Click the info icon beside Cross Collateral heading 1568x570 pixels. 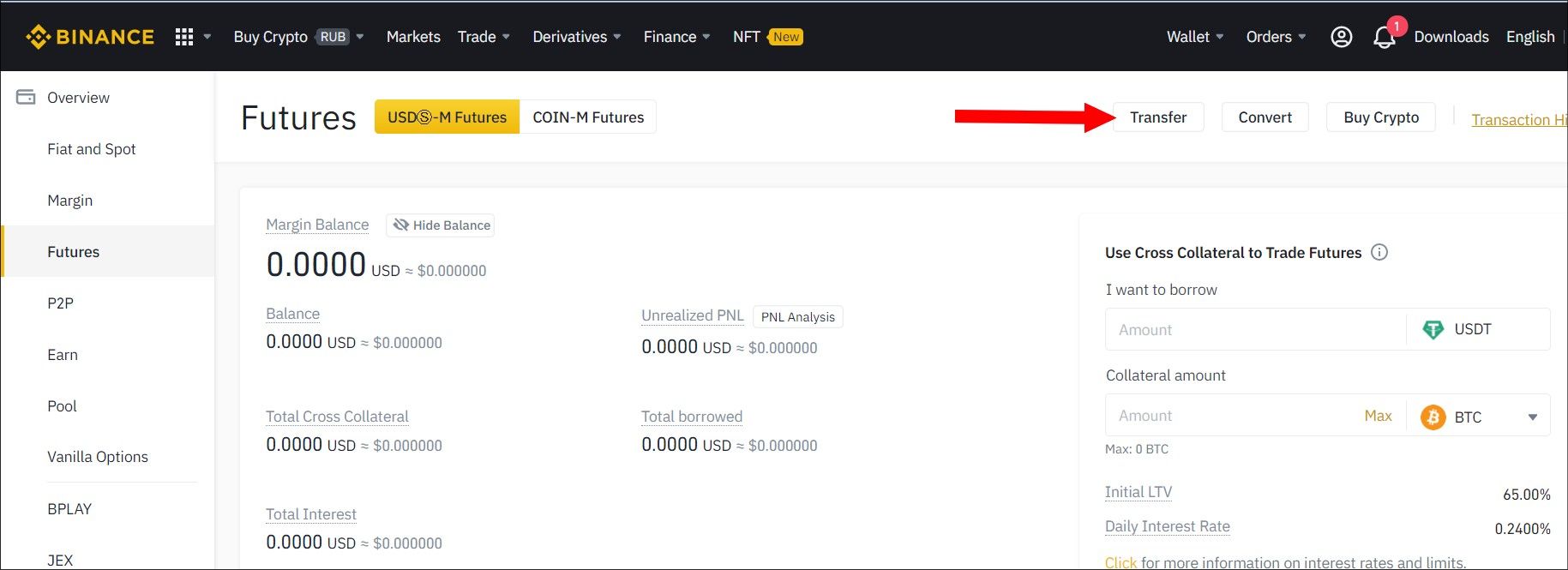click(1379, 252)
